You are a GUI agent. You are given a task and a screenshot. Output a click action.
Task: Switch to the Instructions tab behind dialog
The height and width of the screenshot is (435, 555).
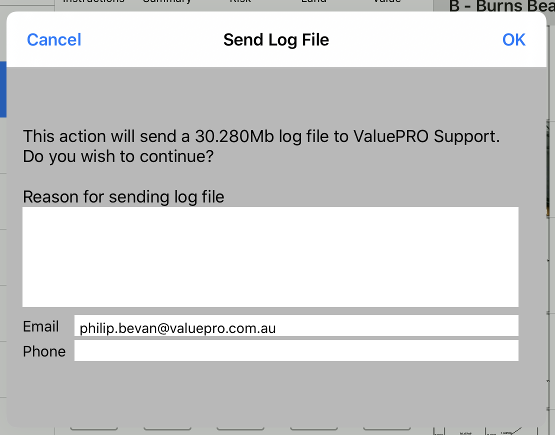93,2
